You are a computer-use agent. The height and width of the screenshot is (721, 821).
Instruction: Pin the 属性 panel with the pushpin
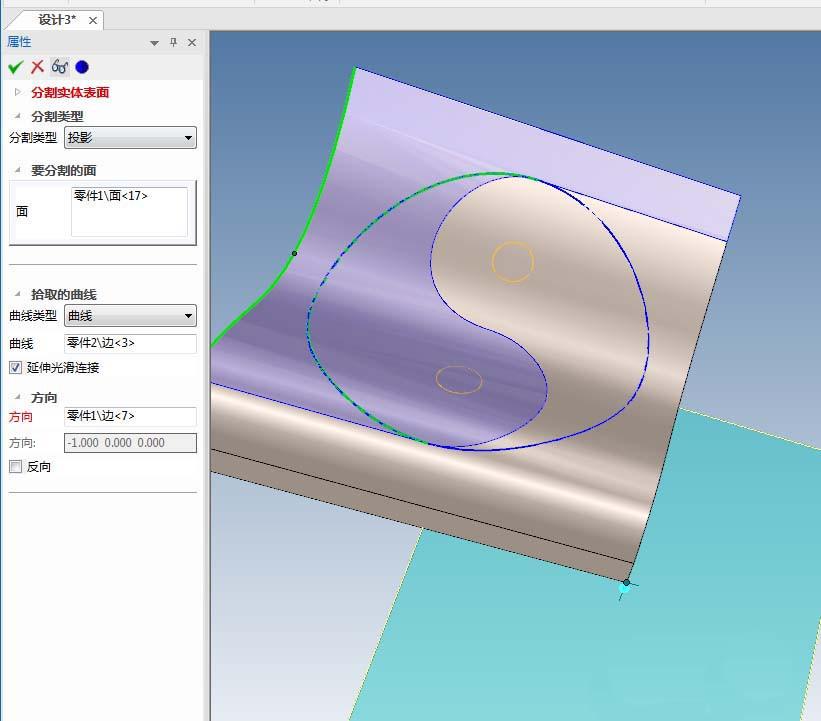pyautogui.click(x=173, y=42)
